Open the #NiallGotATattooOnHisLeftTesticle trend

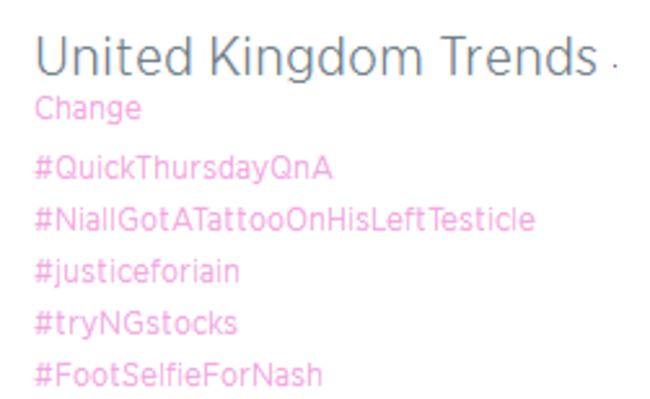pyautogui.click(x=285, y=220)
